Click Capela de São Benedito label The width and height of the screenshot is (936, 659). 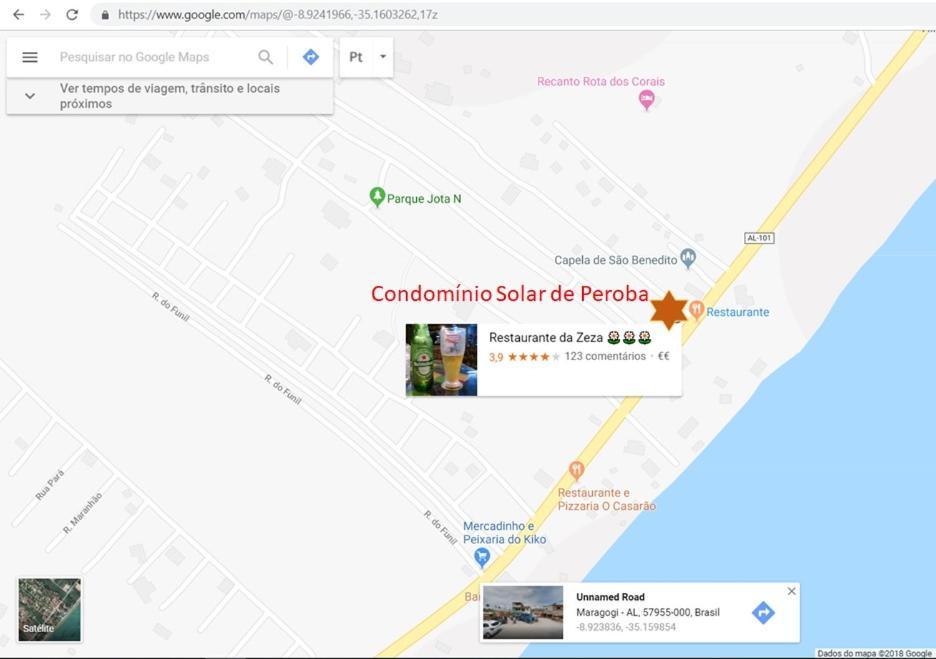pos(615,260)
